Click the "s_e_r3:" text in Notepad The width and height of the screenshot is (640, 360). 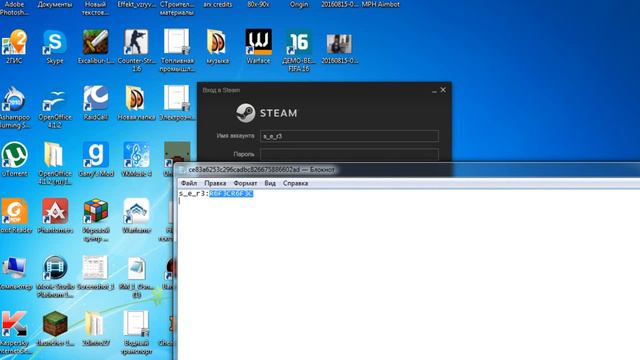tap(194, 193)
